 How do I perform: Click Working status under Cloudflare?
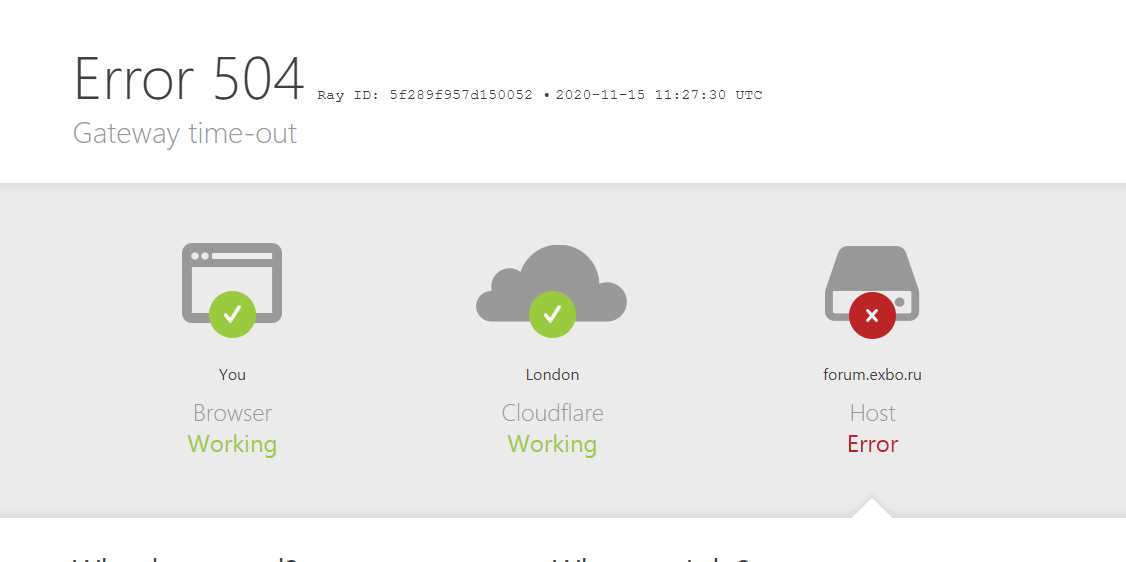[552, 444]
